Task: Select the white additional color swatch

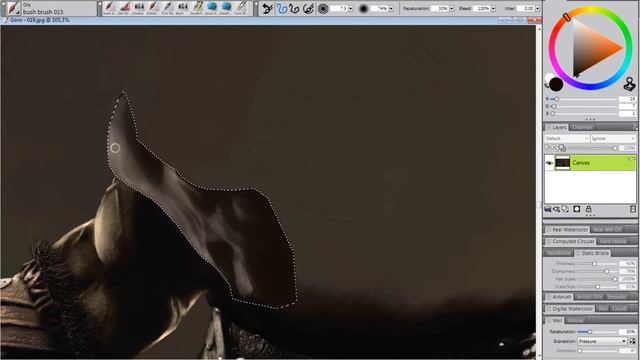Action: coord(549,78)
